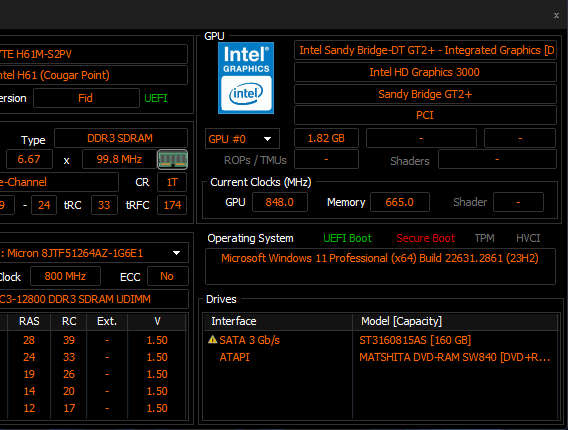The width and height of the screenshot is (568, 430).
Task: Click the ST3160815AS [160 GB] model entry
Action: pyautogui.click(x=415, y=340)
